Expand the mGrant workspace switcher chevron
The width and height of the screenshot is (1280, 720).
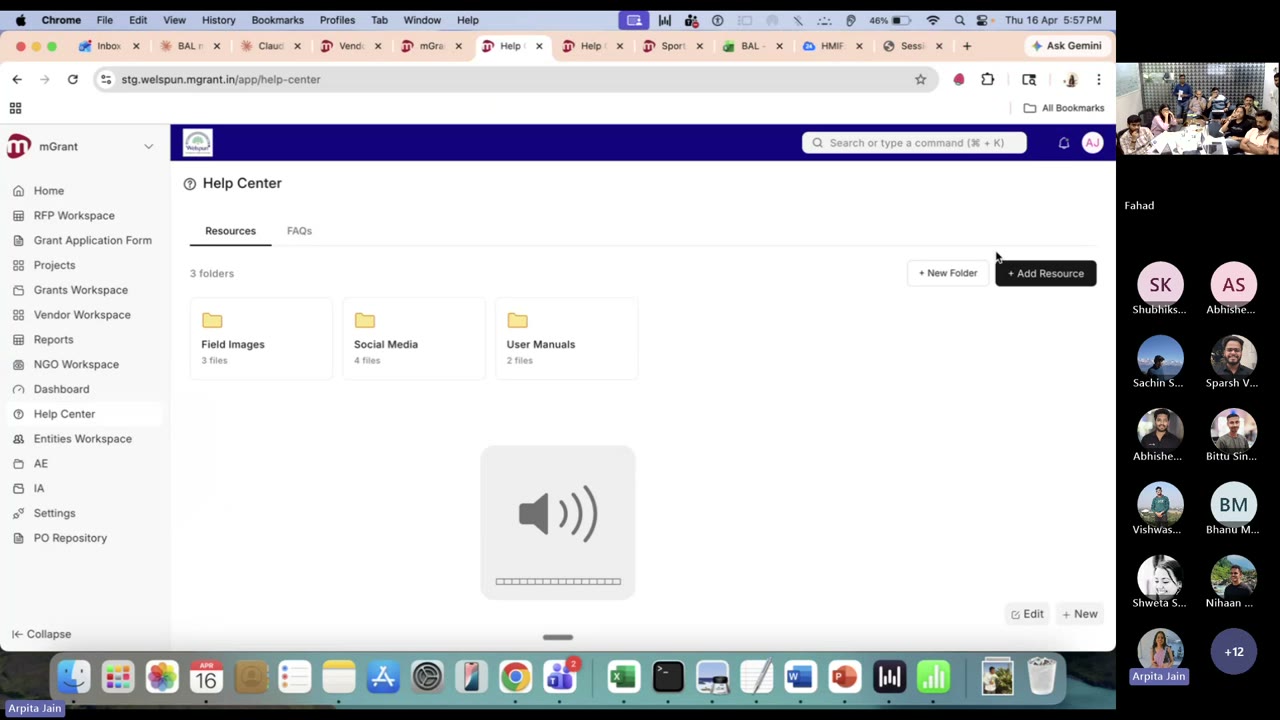(148, 146)
